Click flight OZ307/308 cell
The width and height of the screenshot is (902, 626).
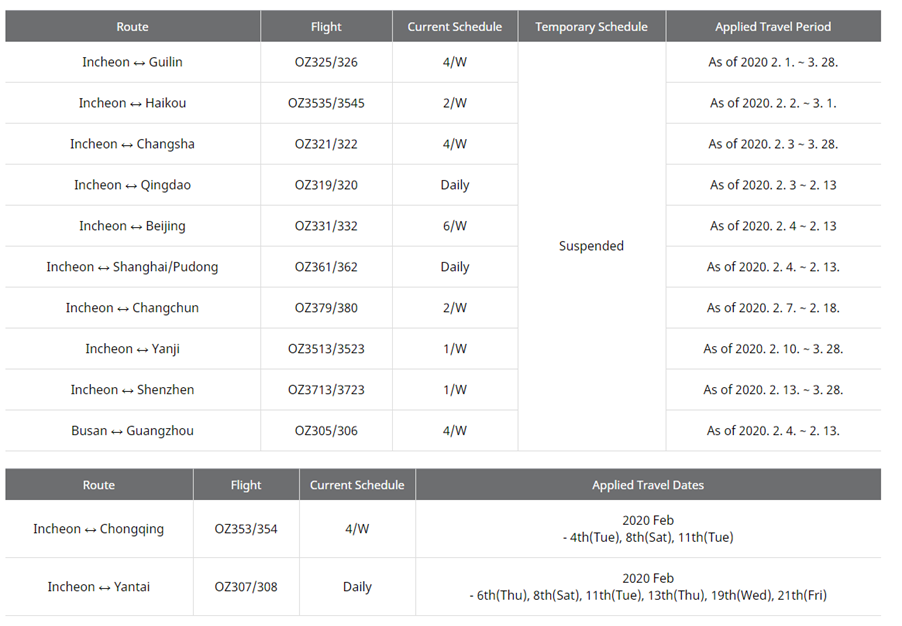tap(246, 587)
